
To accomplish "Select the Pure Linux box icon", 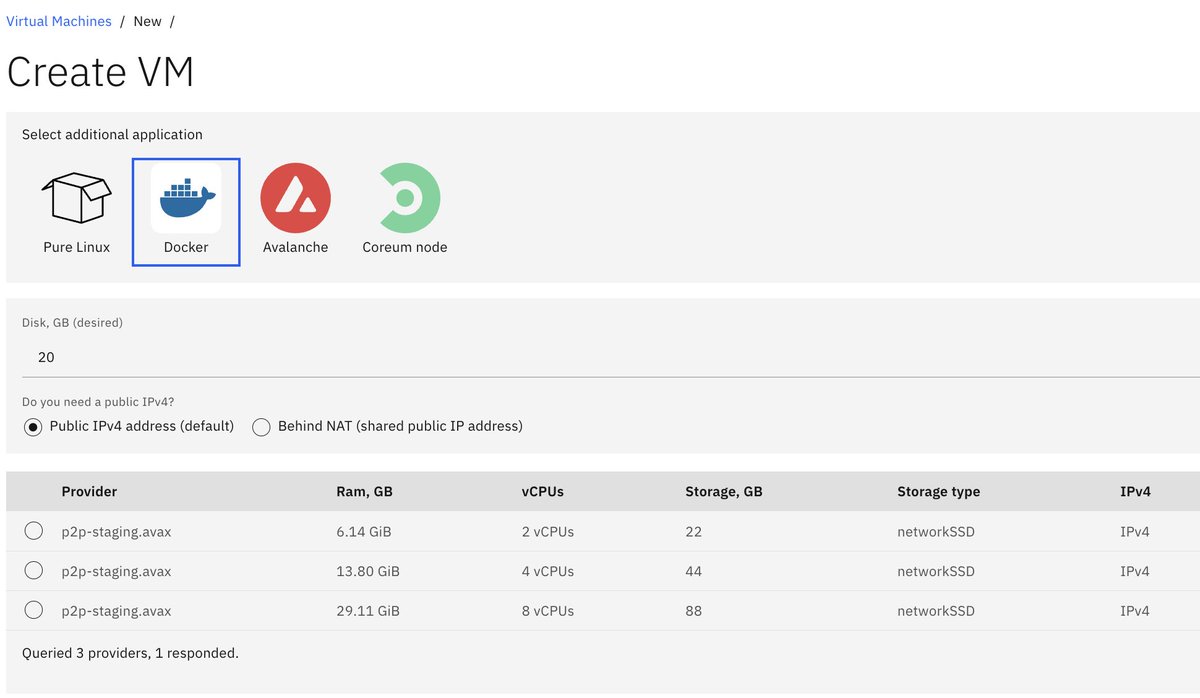I will [x=76, y=198].
